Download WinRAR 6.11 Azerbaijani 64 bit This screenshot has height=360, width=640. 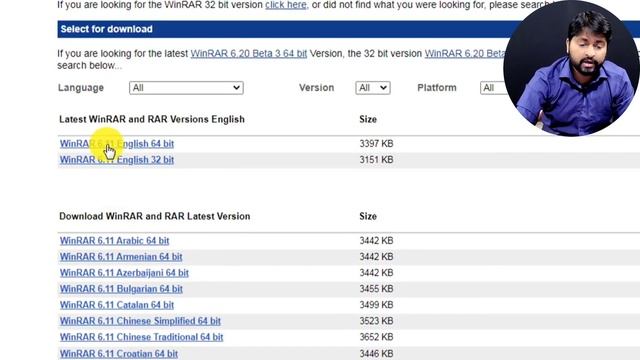(x=124, y=273)
